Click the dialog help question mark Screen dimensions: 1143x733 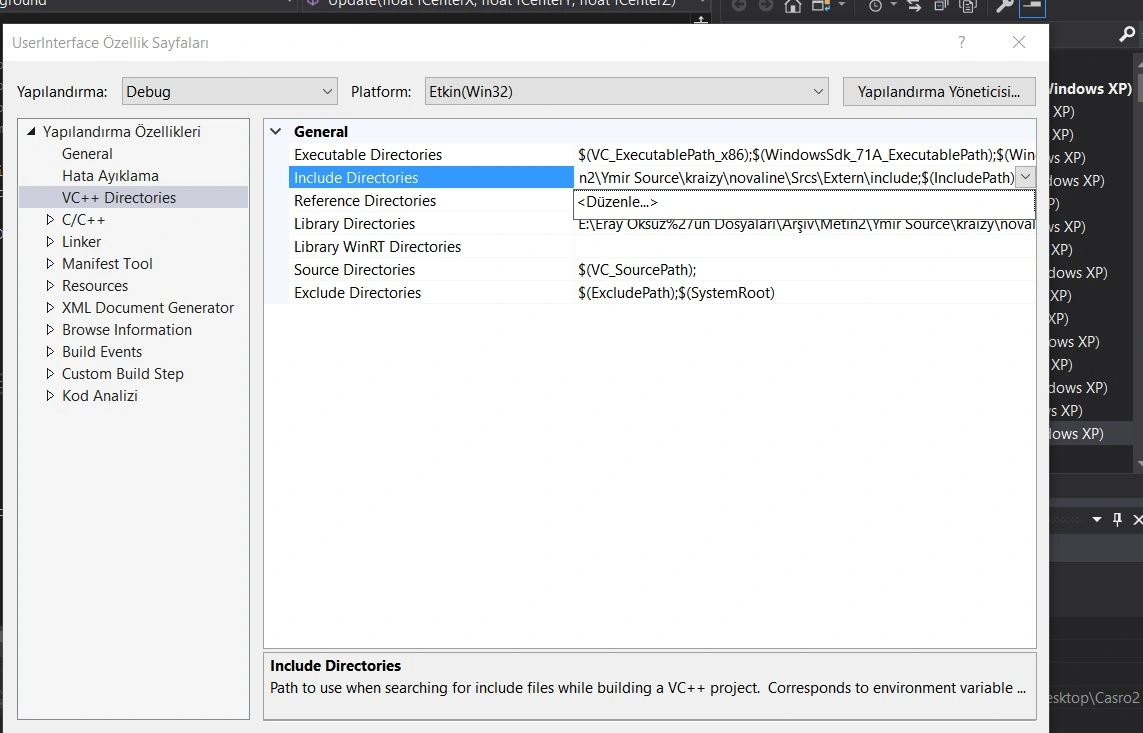(962, 42)
